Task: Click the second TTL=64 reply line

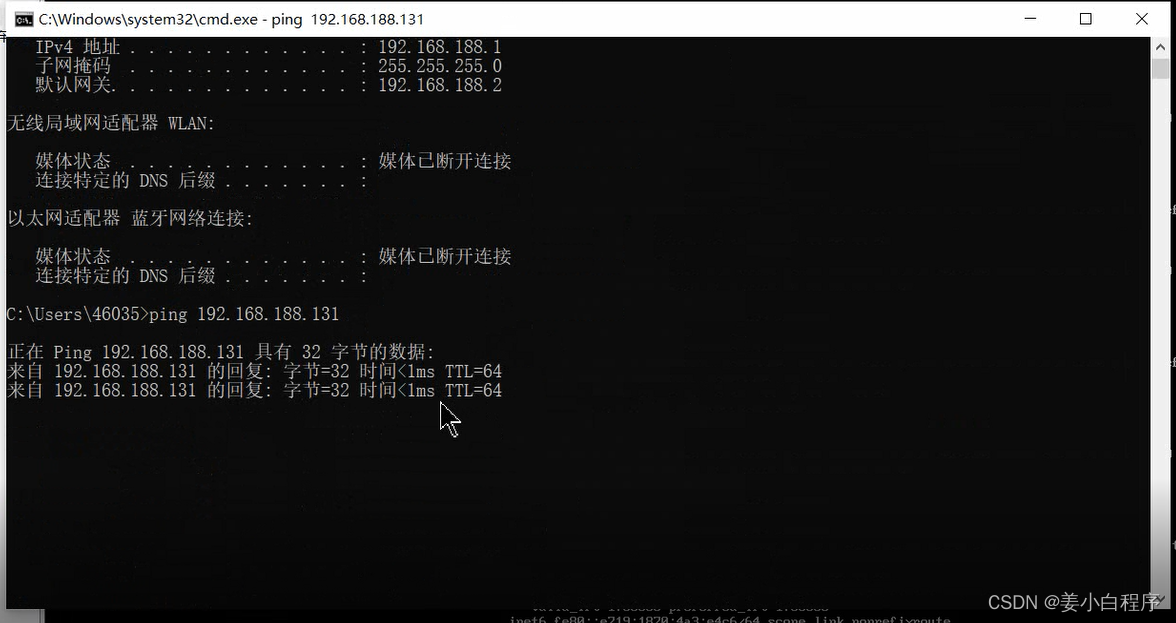Action: (x=254, y=390)
